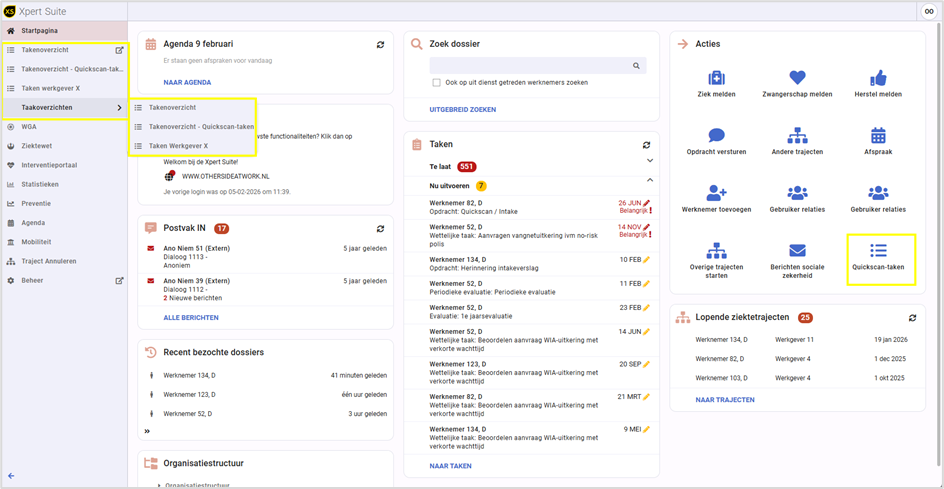
Task: Select Takenoverzicht - Quickscan-taken in flyout submenu
Action: [193, 126]
